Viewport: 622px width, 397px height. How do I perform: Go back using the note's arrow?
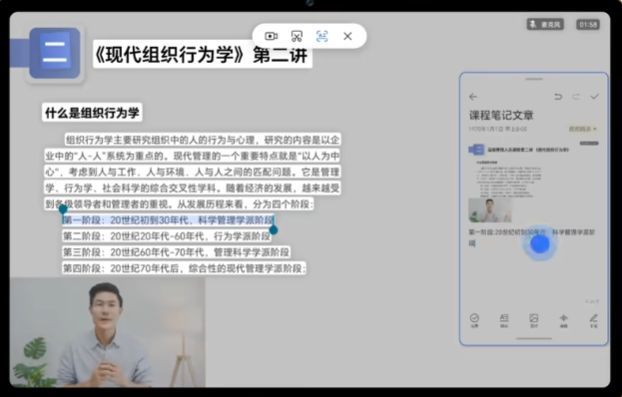(x=473, y=96)
